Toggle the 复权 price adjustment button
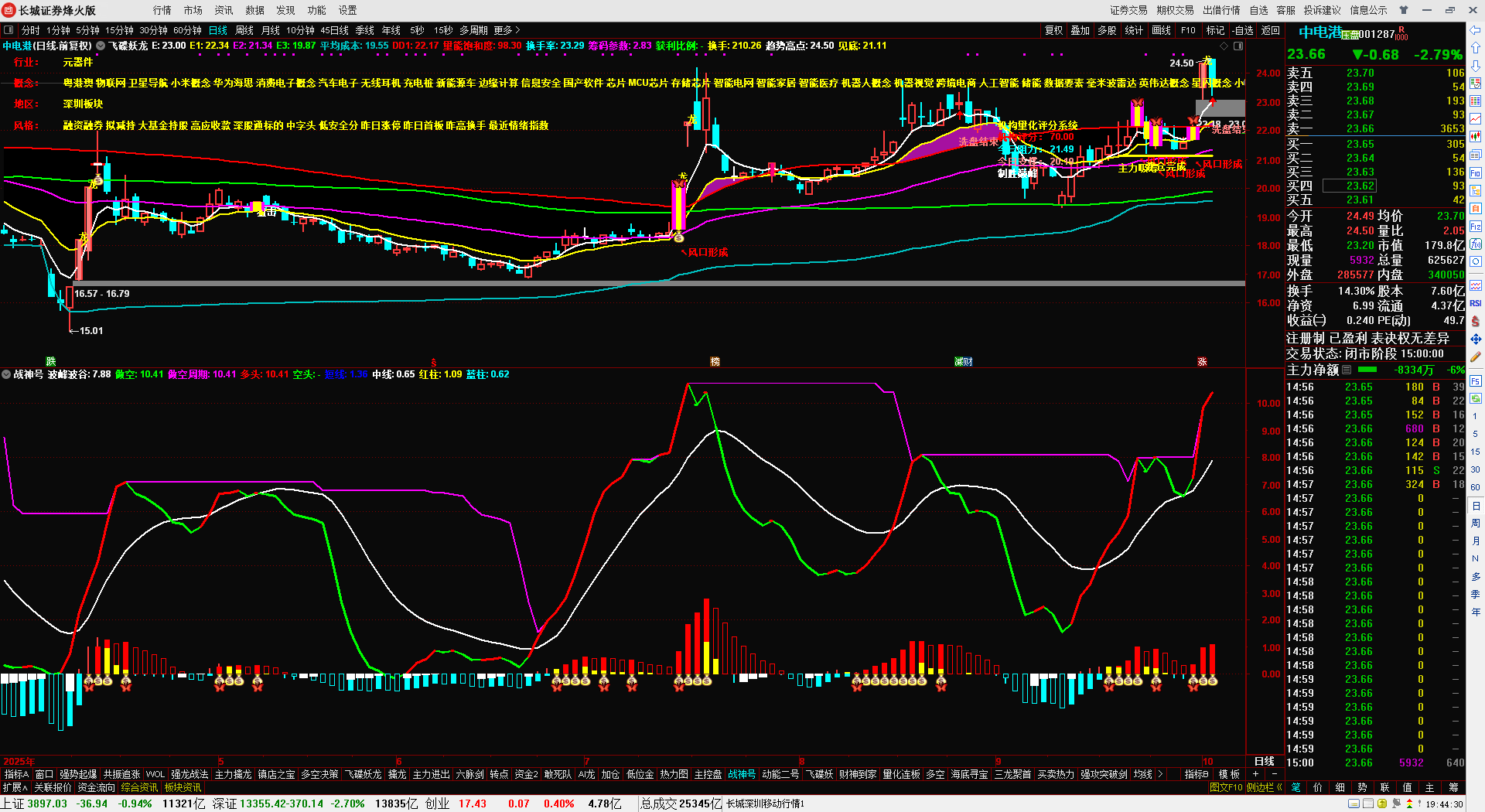 pos(1053,30)
